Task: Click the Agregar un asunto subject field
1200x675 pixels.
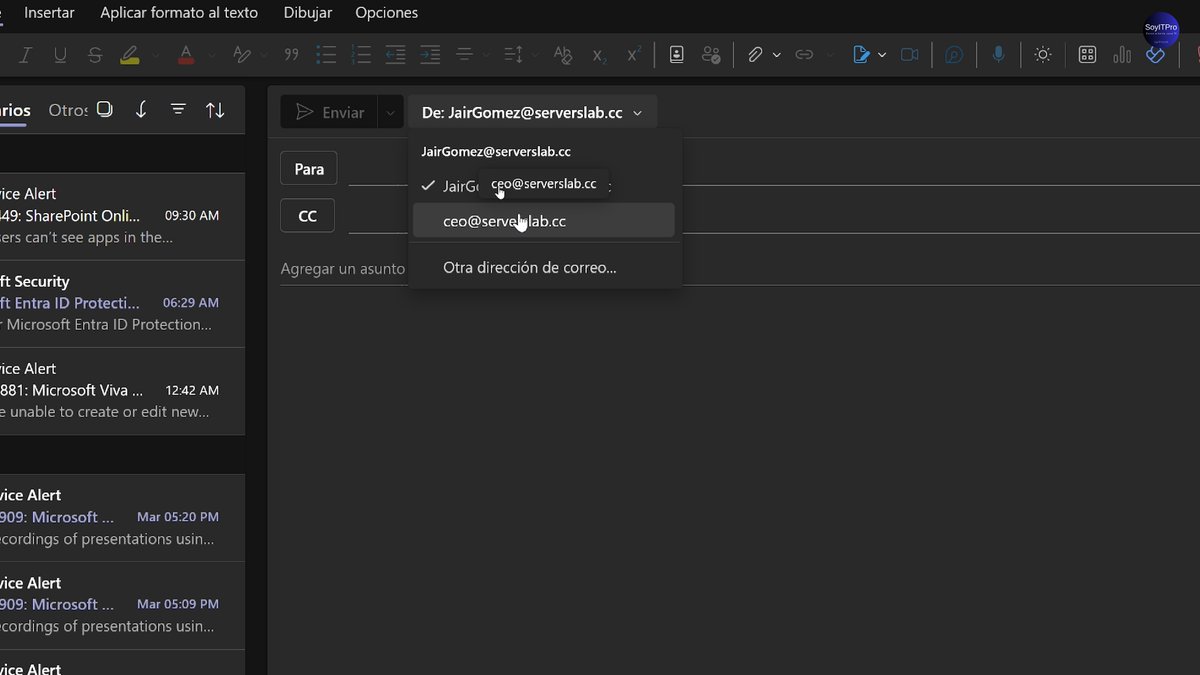Action: tap(343, 269)
